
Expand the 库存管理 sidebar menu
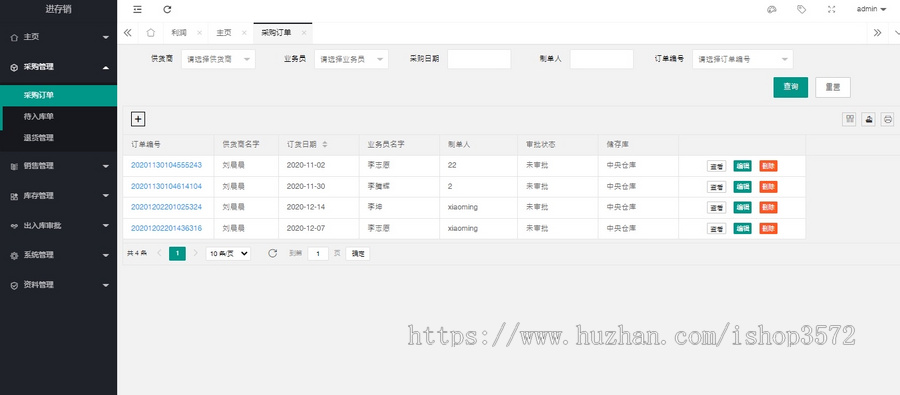[x=59, y=196]
